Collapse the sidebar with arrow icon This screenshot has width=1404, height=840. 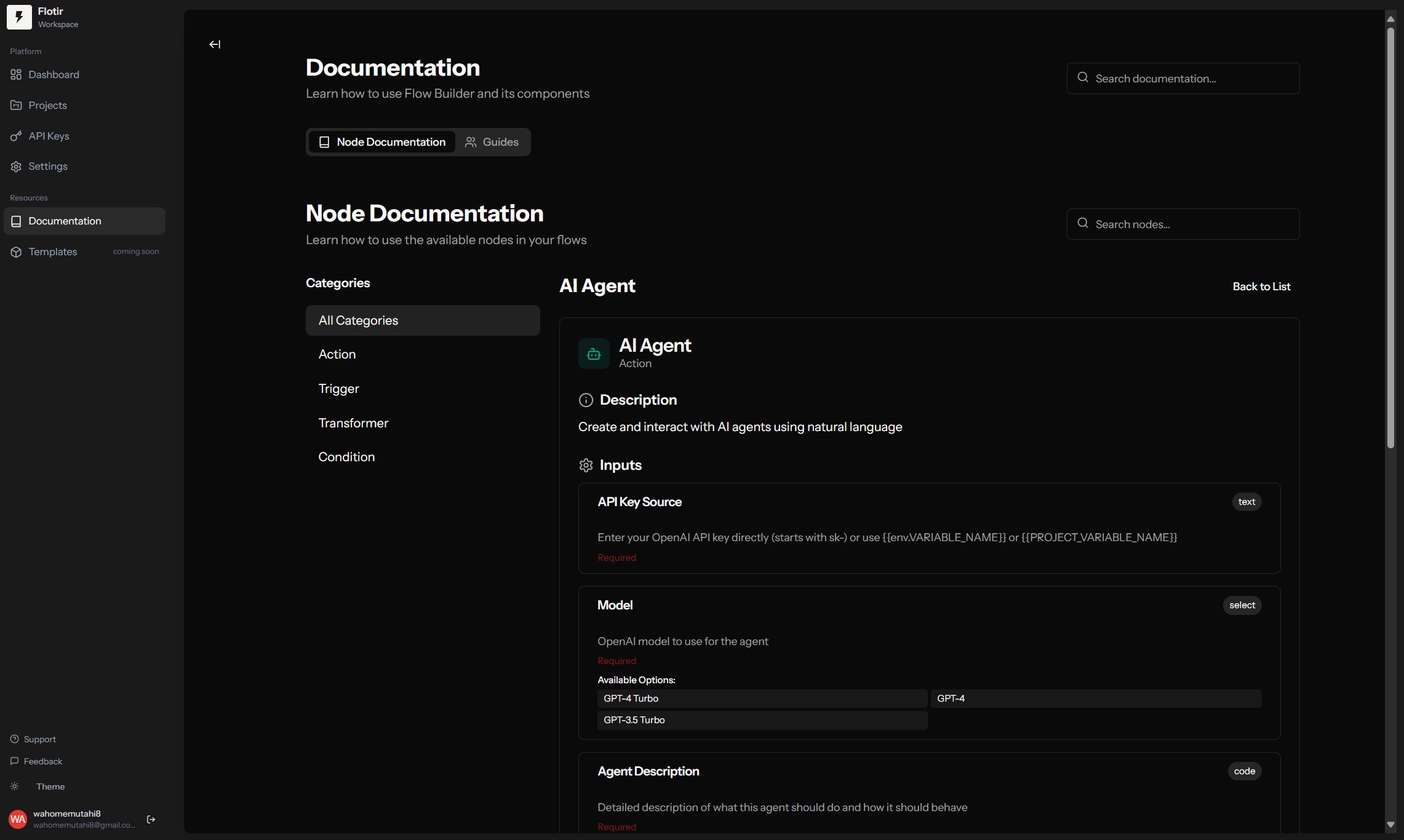click(215, 44)
